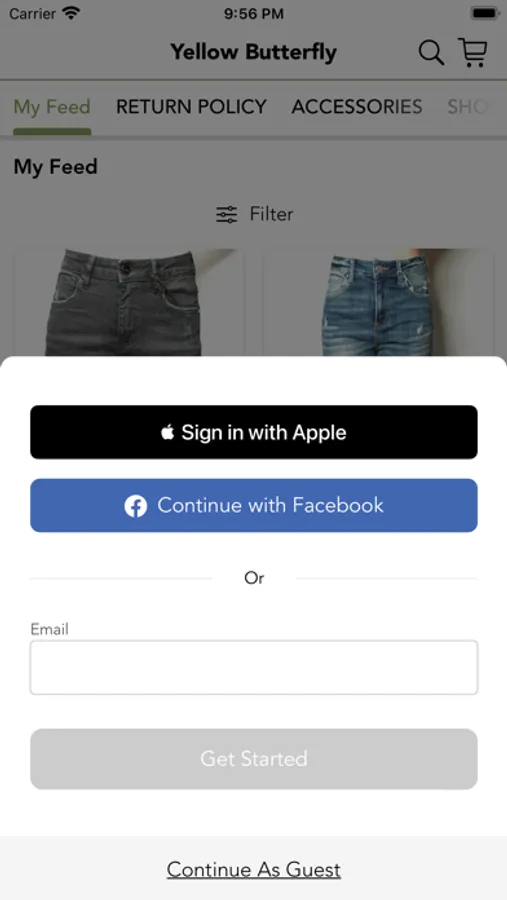Click Continue with Facebook button
Screen dimensions: 507x900
pyautogui.click(x=254, y=506)
